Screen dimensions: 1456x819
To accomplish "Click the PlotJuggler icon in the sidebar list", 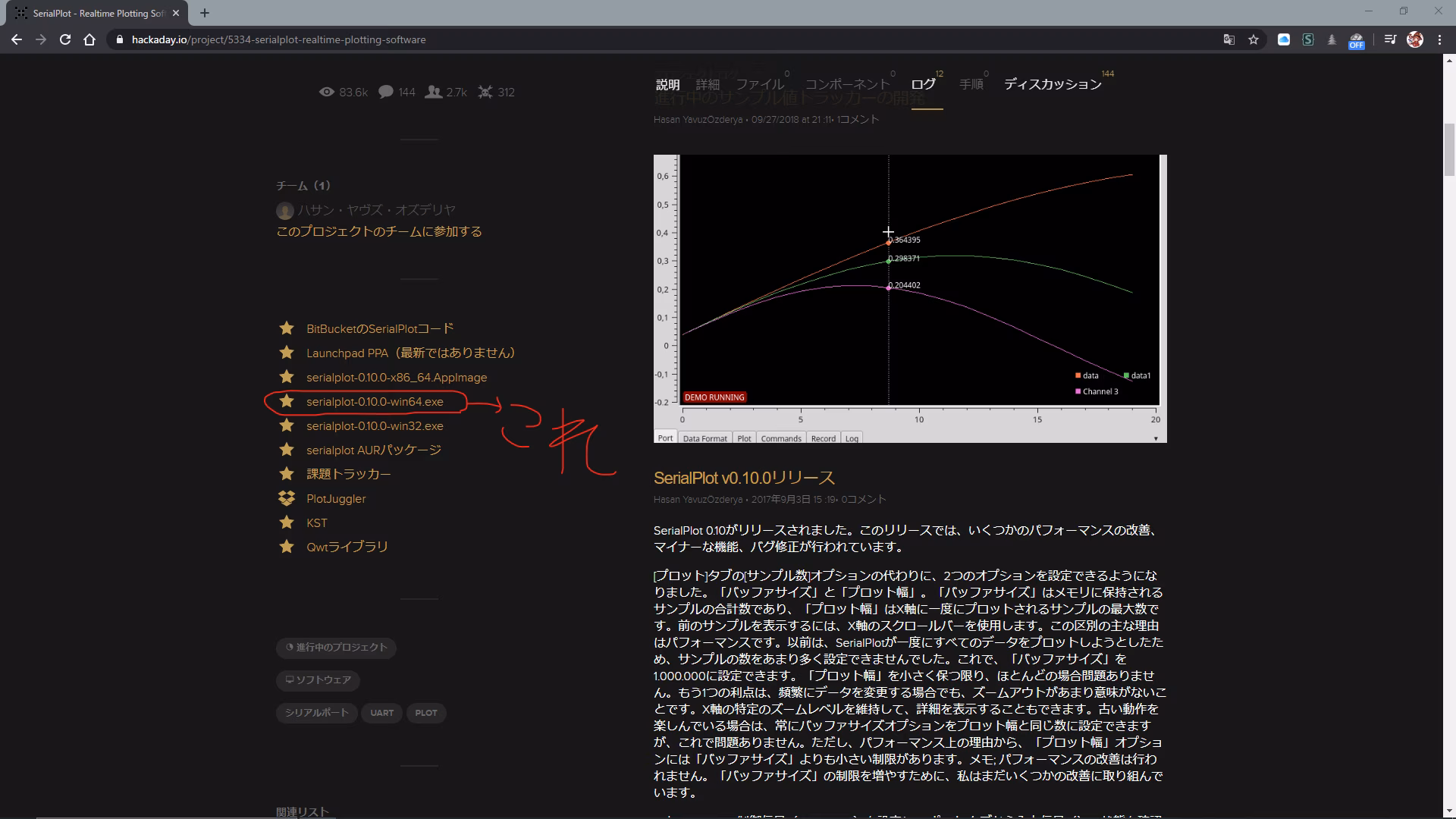I will pos(287,498).
